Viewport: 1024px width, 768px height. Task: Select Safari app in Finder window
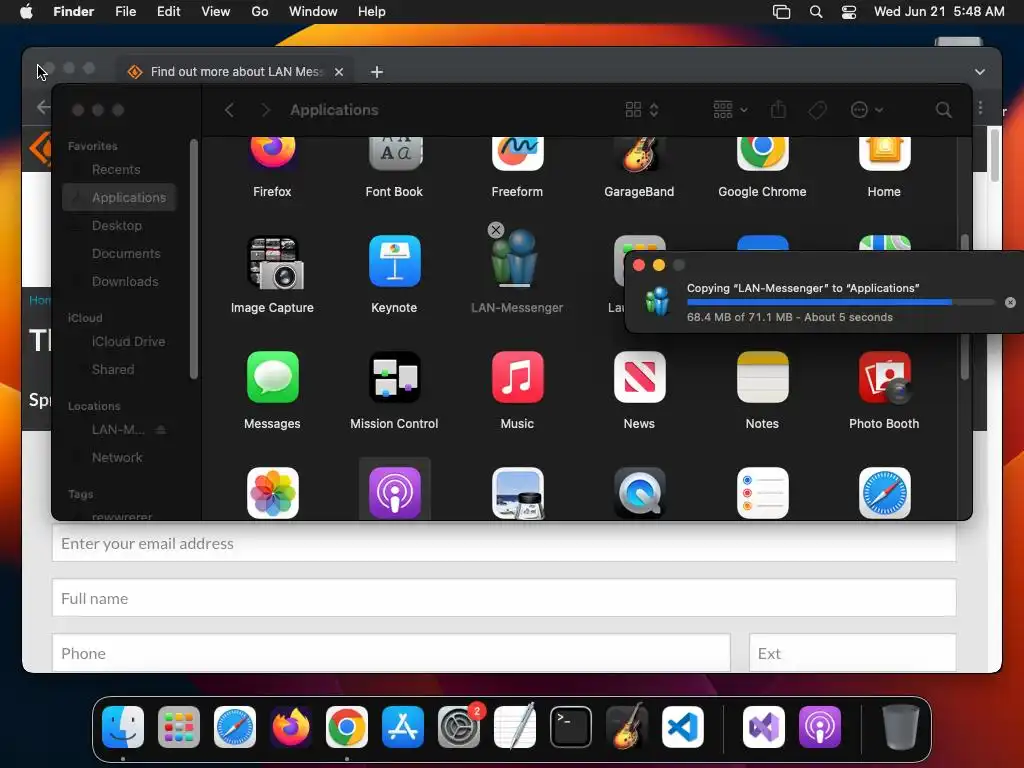[x=884, y=493]
